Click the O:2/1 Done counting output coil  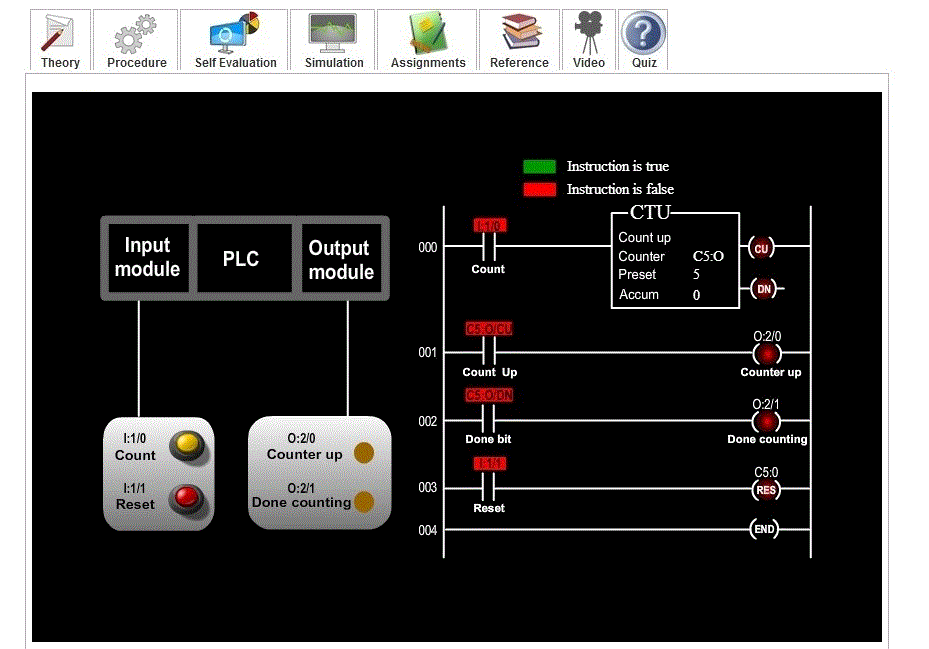[x=767, y=422]
